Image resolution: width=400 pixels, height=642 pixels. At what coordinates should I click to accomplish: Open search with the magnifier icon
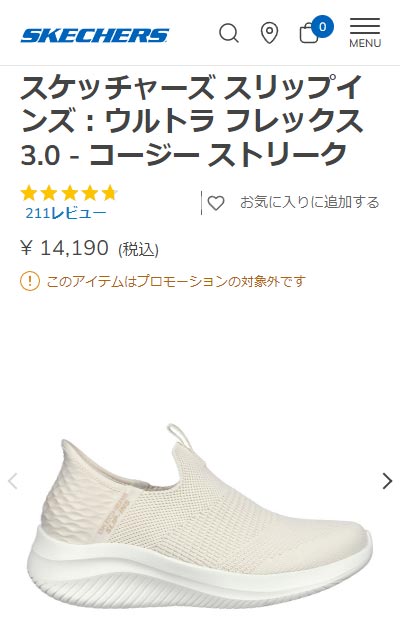pos(229,33)
